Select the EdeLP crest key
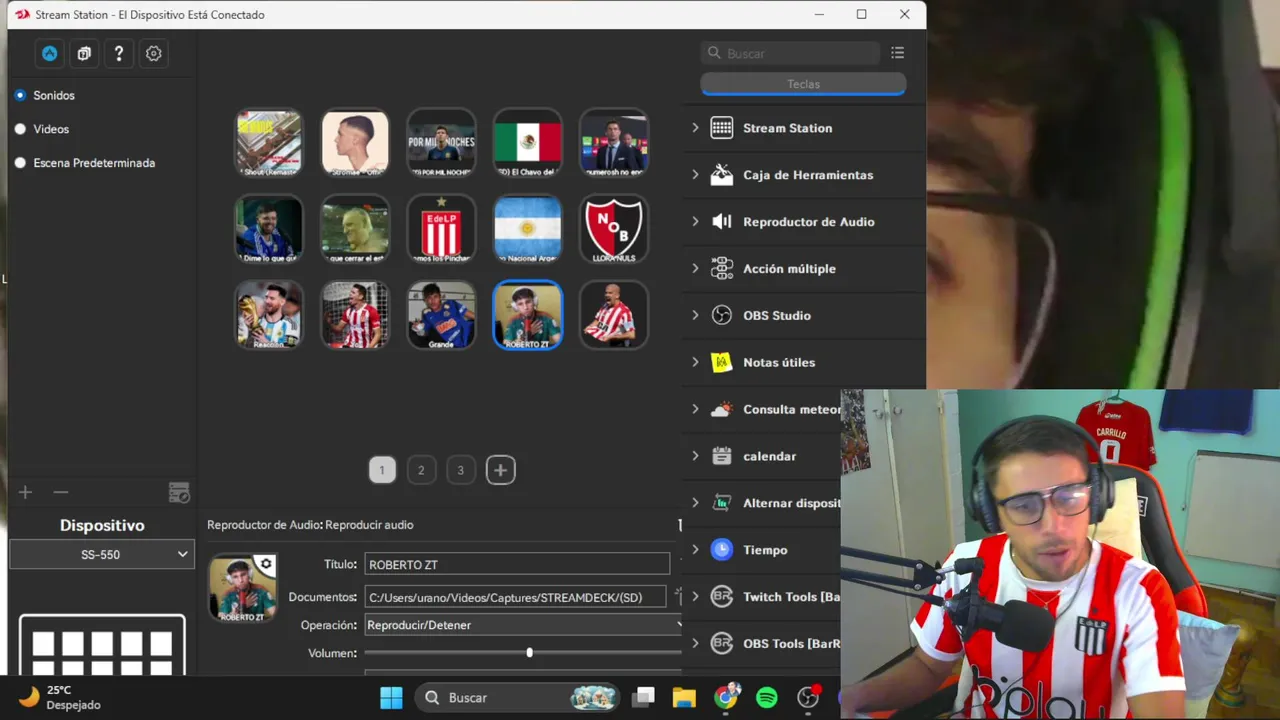 [x=441, y=229]
